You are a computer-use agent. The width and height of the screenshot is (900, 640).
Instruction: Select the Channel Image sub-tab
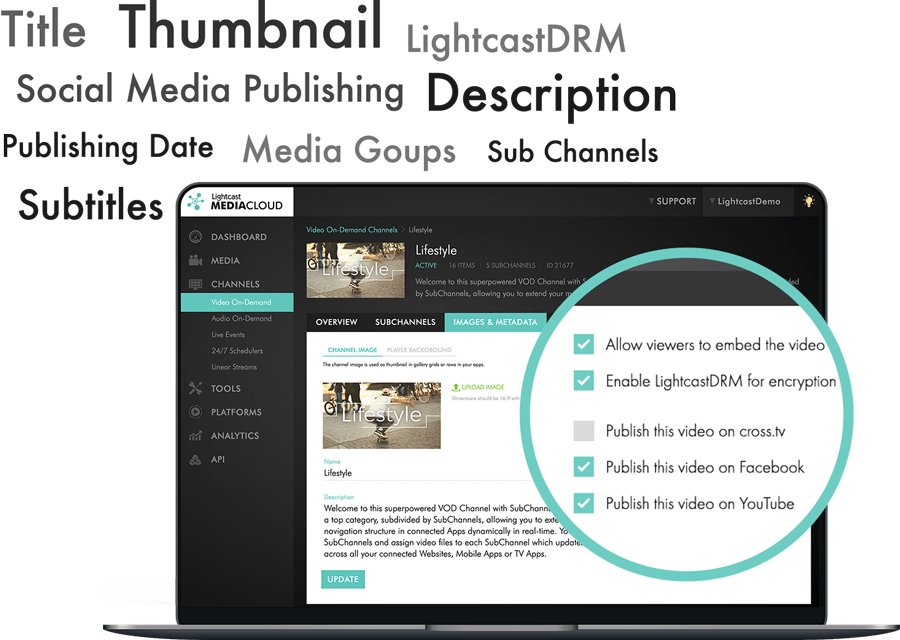(352, 350)
